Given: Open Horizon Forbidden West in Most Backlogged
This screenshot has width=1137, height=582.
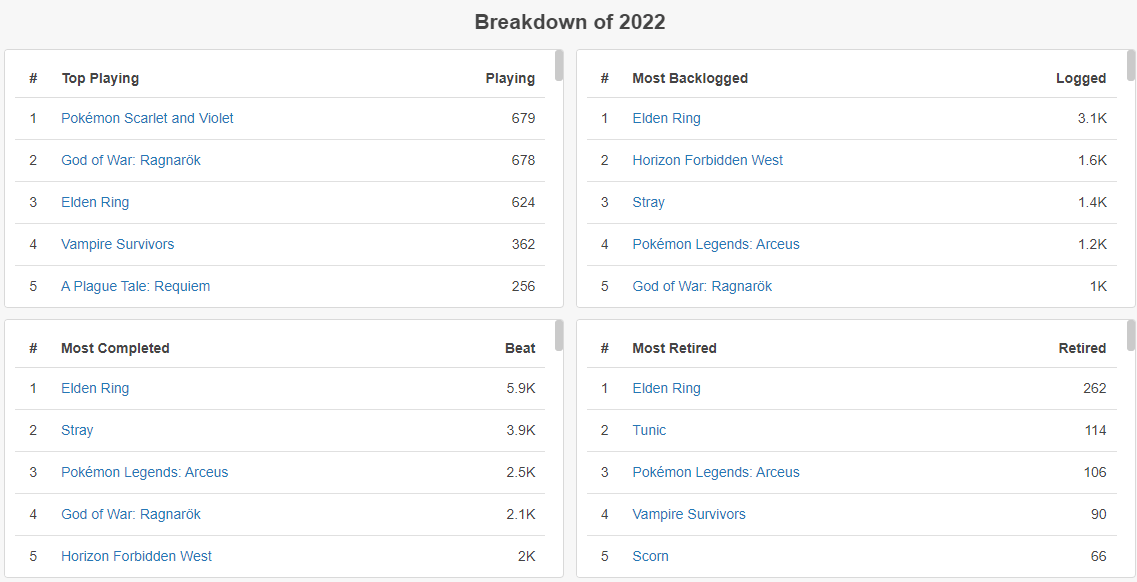Looking at the screenshot, I should click(707, 160).
